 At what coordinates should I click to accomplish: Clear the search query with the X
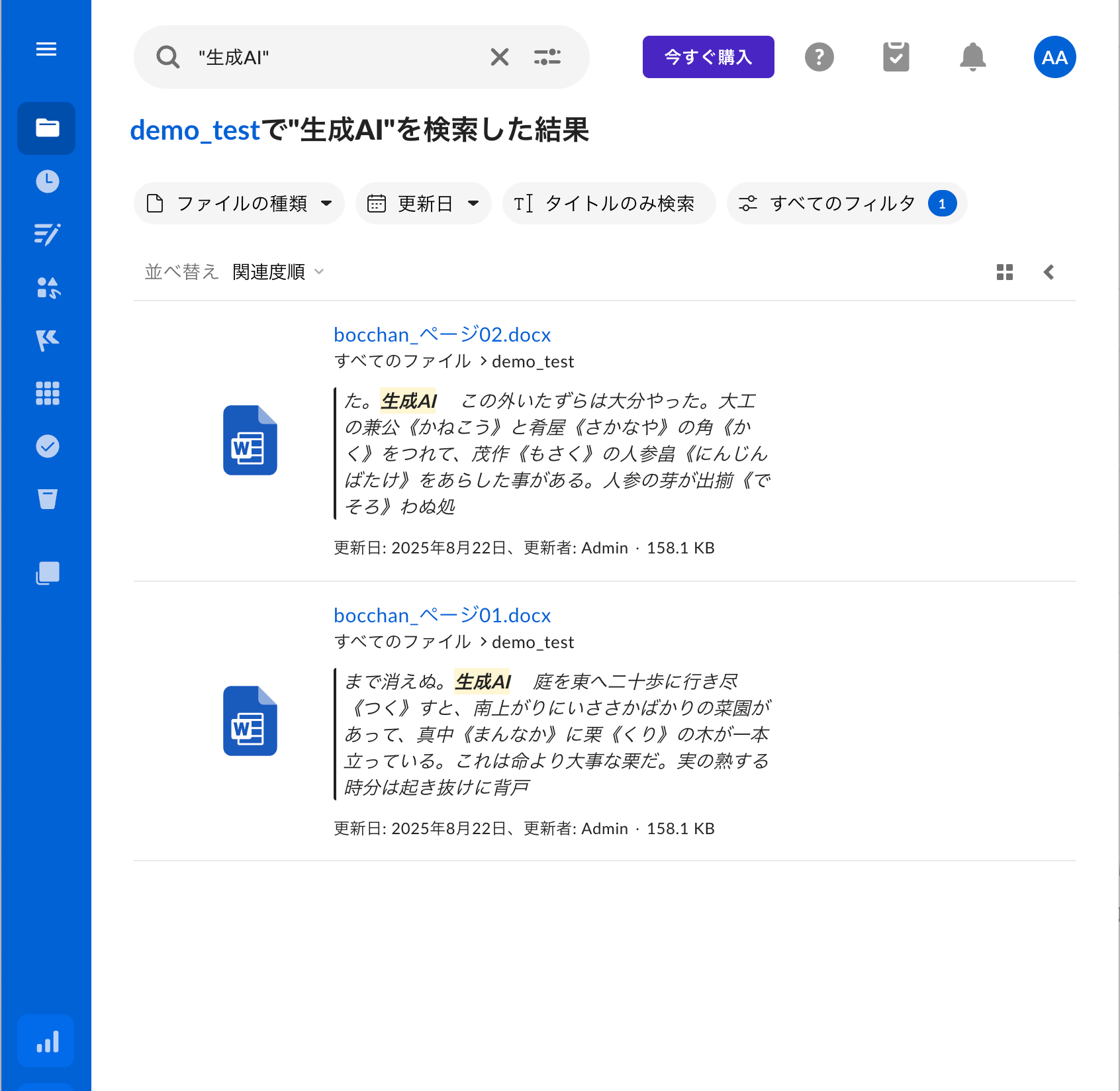[500, 57]
